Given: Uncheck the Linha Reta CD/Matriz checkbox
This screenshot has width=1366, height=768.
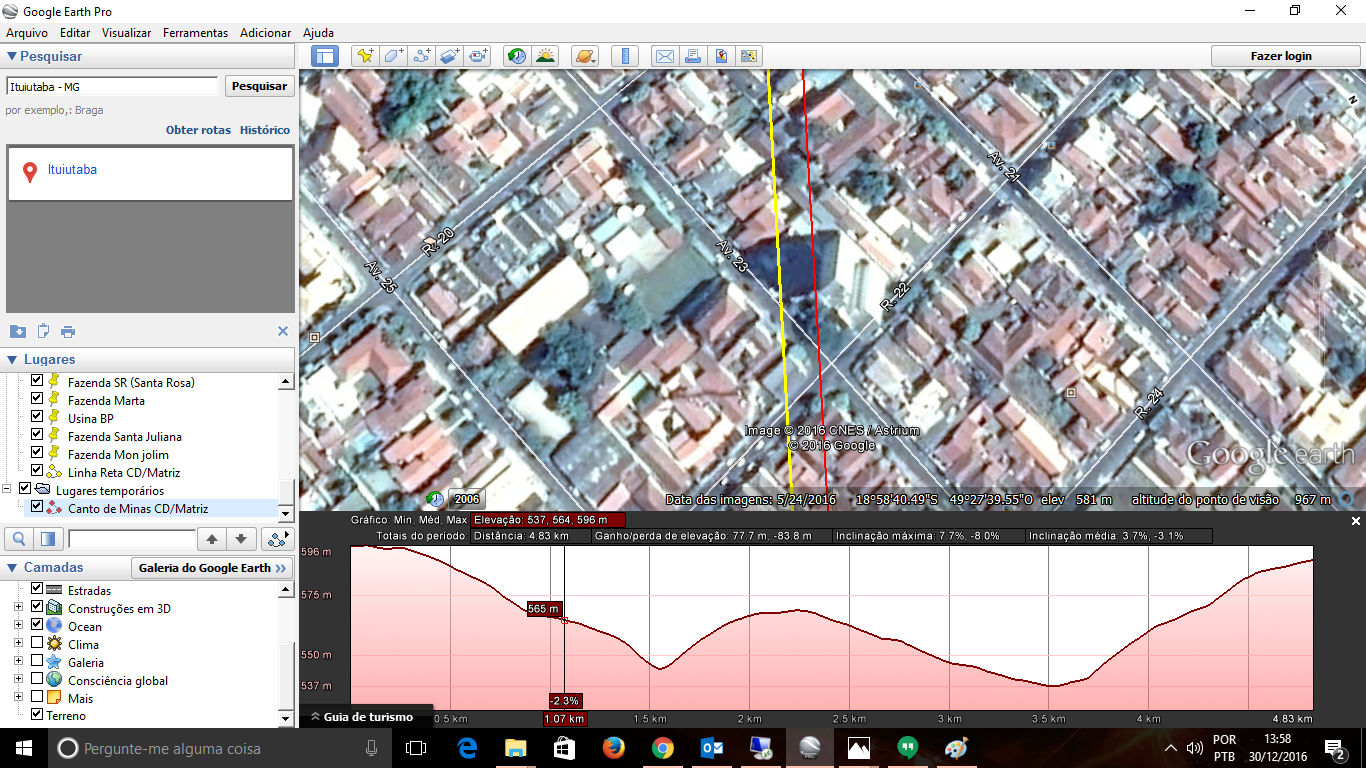Looking at the screenshot, I should (37, 472).
